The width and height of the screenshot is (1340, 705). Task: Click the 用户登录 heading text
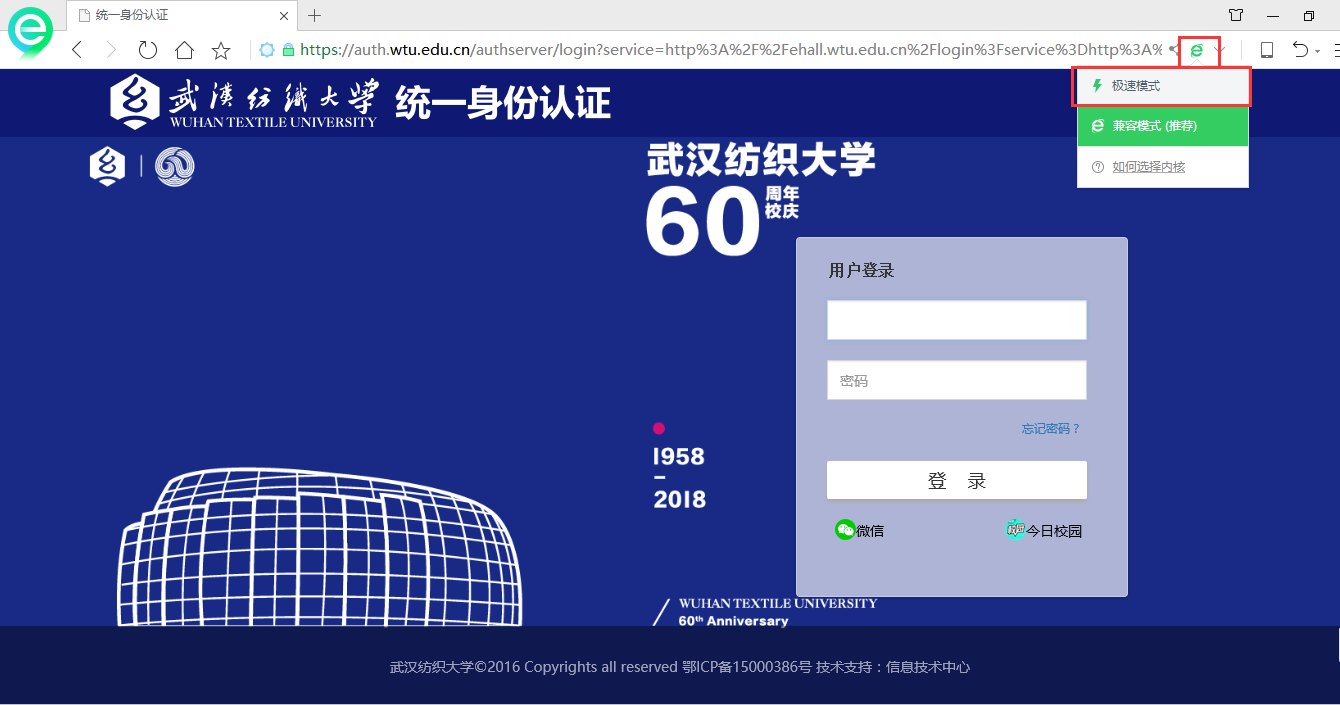[x=861, y=270]
